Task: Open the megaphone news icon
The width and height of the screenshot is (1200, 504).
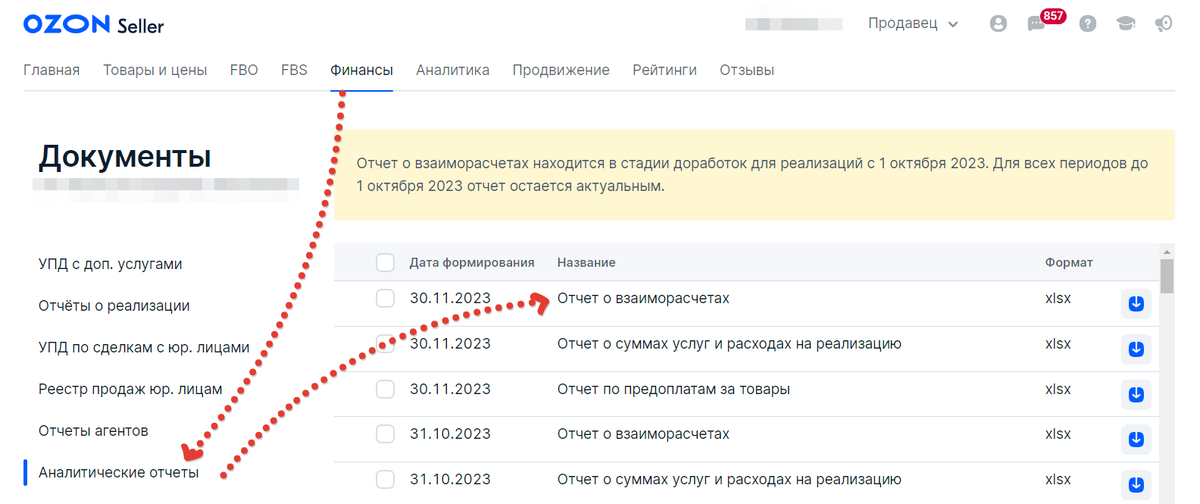Action: pos(1164,24)
